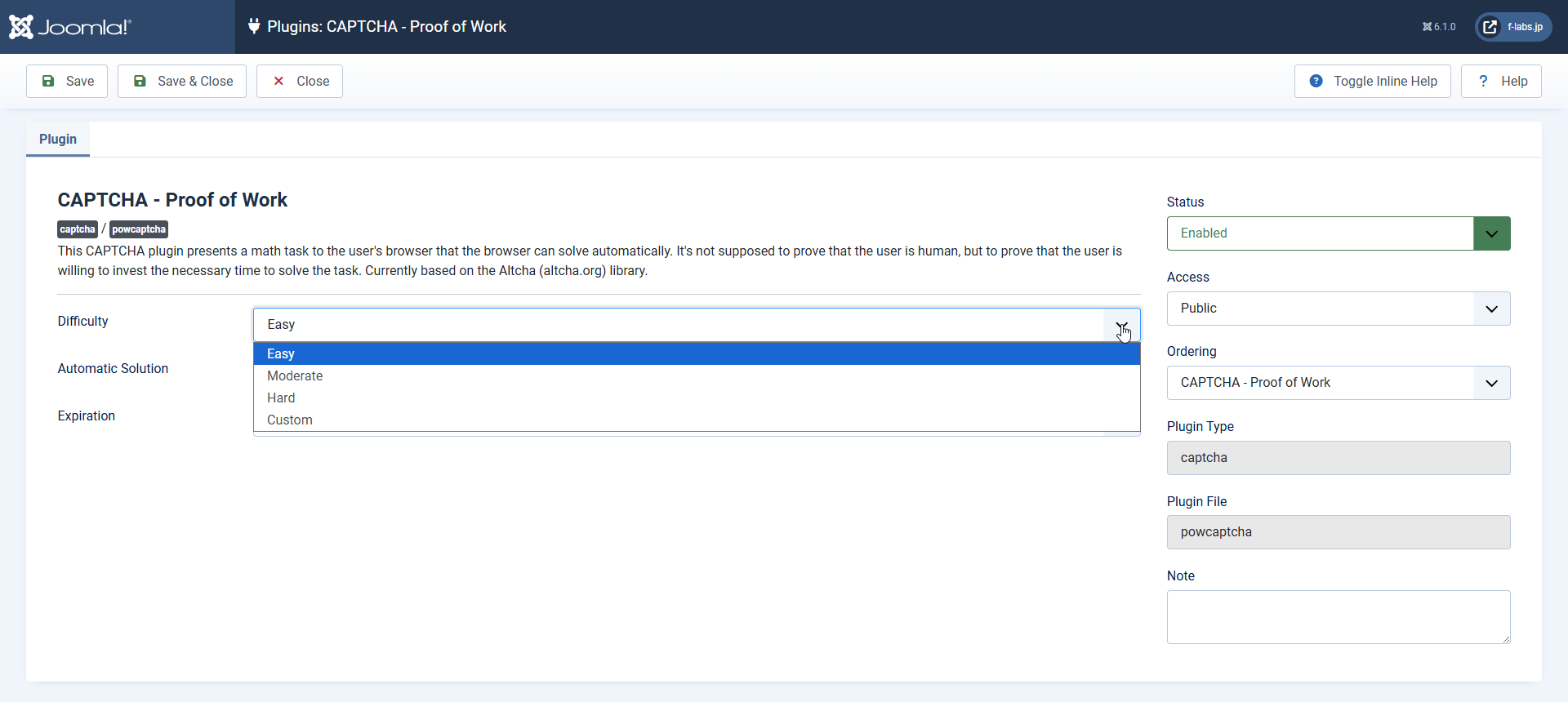Open the f-labs.jp site link
This screenshot has height=702, width=1568.
tap(1513, 27)
